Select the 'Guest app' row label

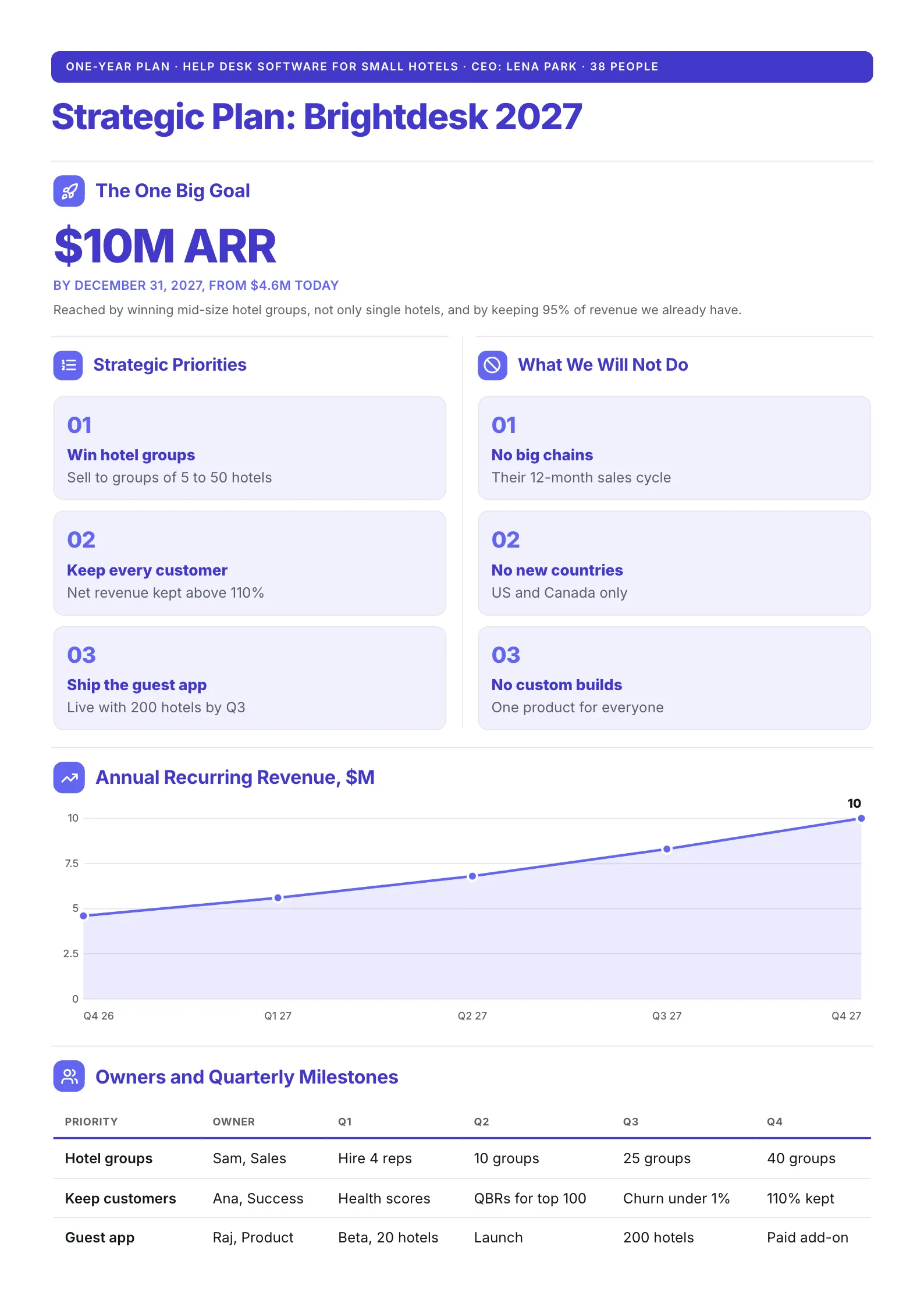tap(99, 1238)
